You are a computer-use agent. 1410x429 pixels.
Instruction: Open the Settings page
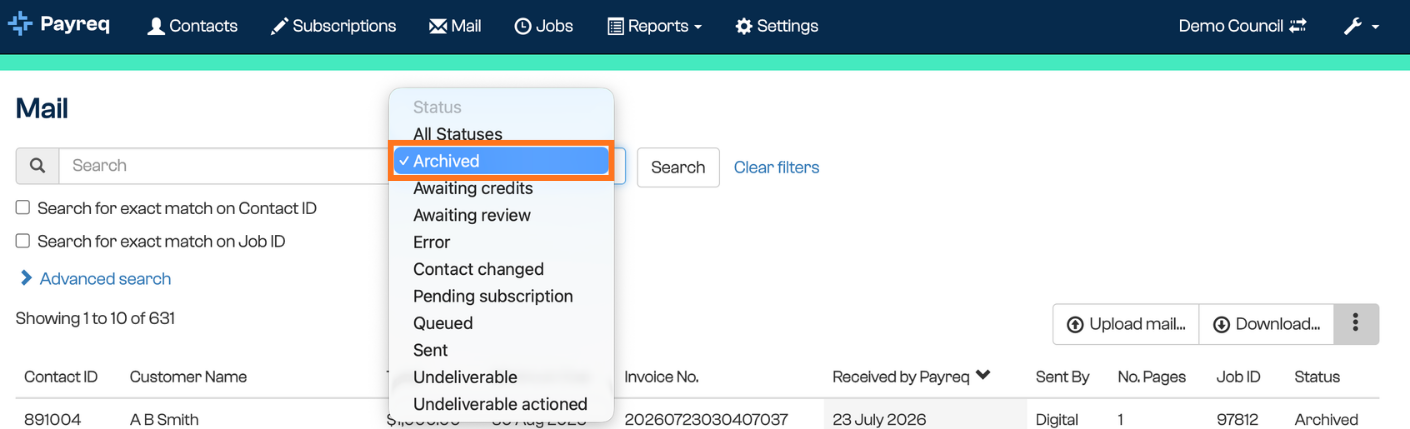click(777, 26)
